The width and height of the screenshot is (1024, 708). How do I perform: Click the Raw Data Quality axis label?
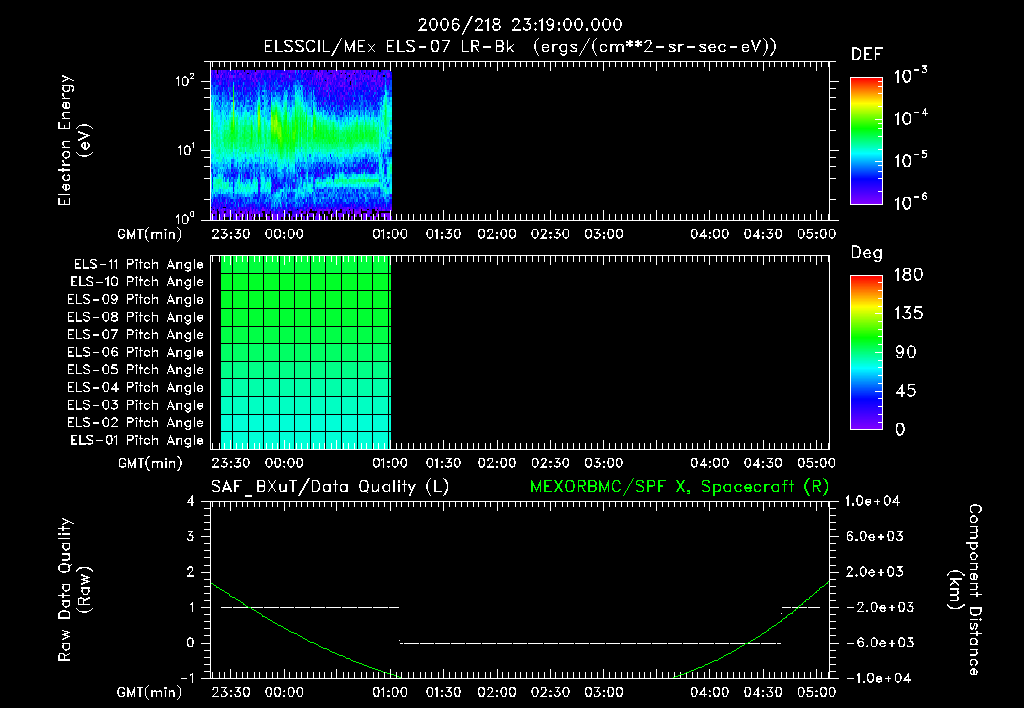click(74, 590)
